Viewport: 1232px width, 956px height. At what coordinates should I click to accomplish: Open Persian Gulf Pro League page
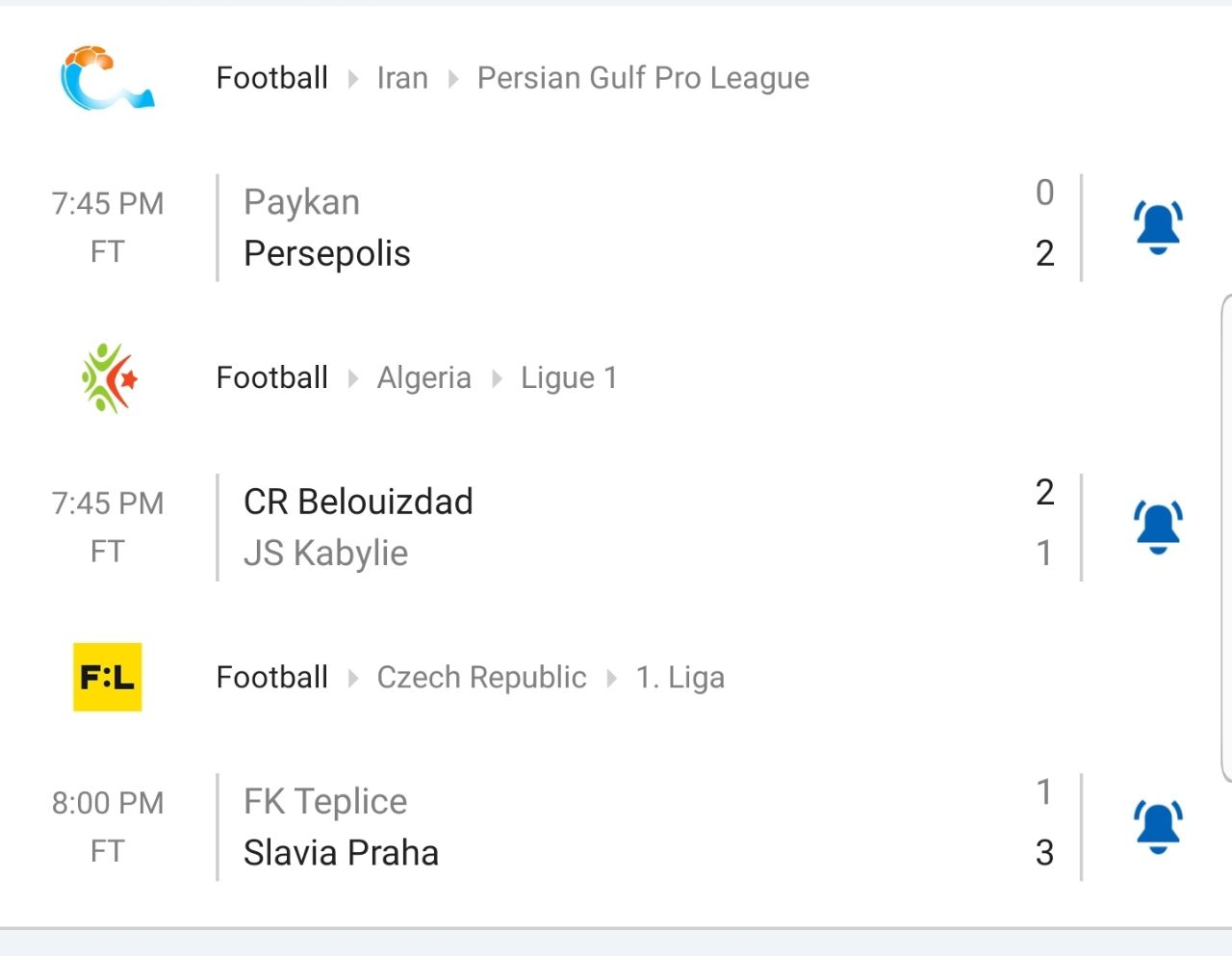click(643, 78)
